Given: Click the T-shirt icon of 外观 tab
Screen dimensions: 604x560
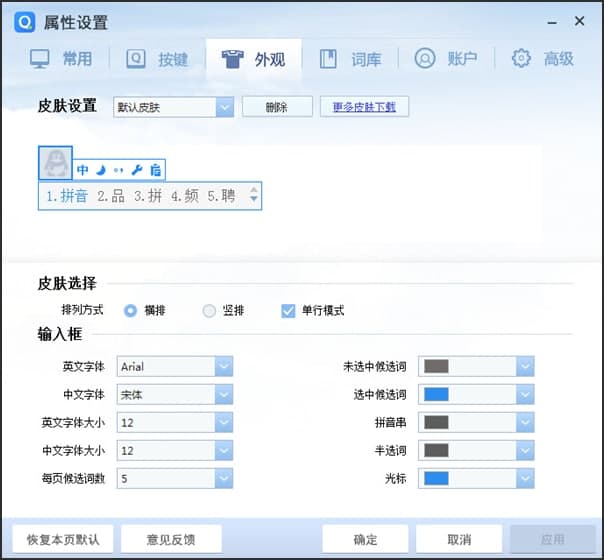Looking at the screenshot, I should pos(232,59).
